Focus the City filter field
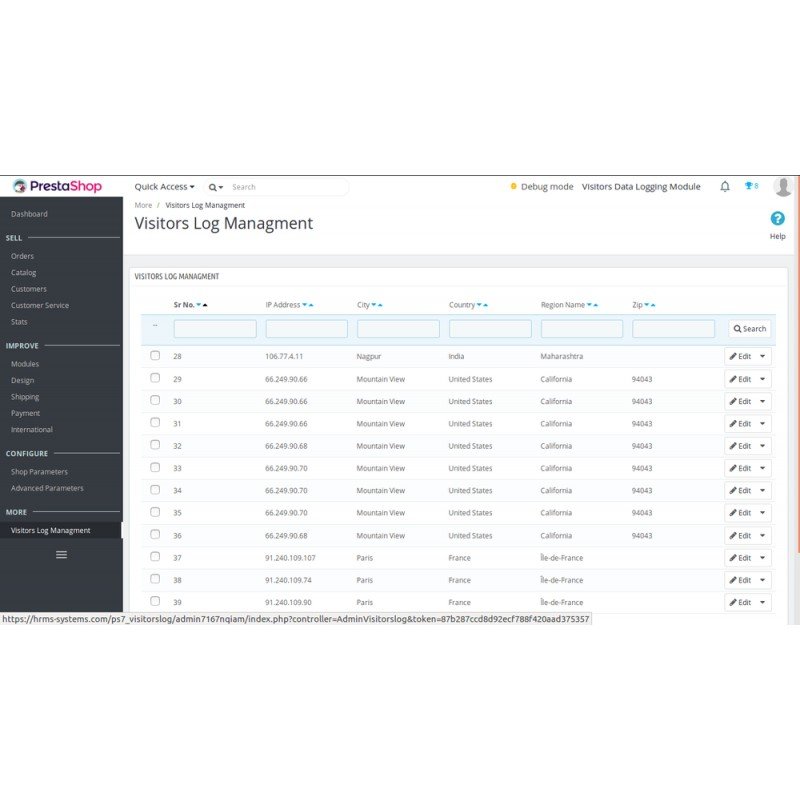The image size is (800, 800). [398, 329]
